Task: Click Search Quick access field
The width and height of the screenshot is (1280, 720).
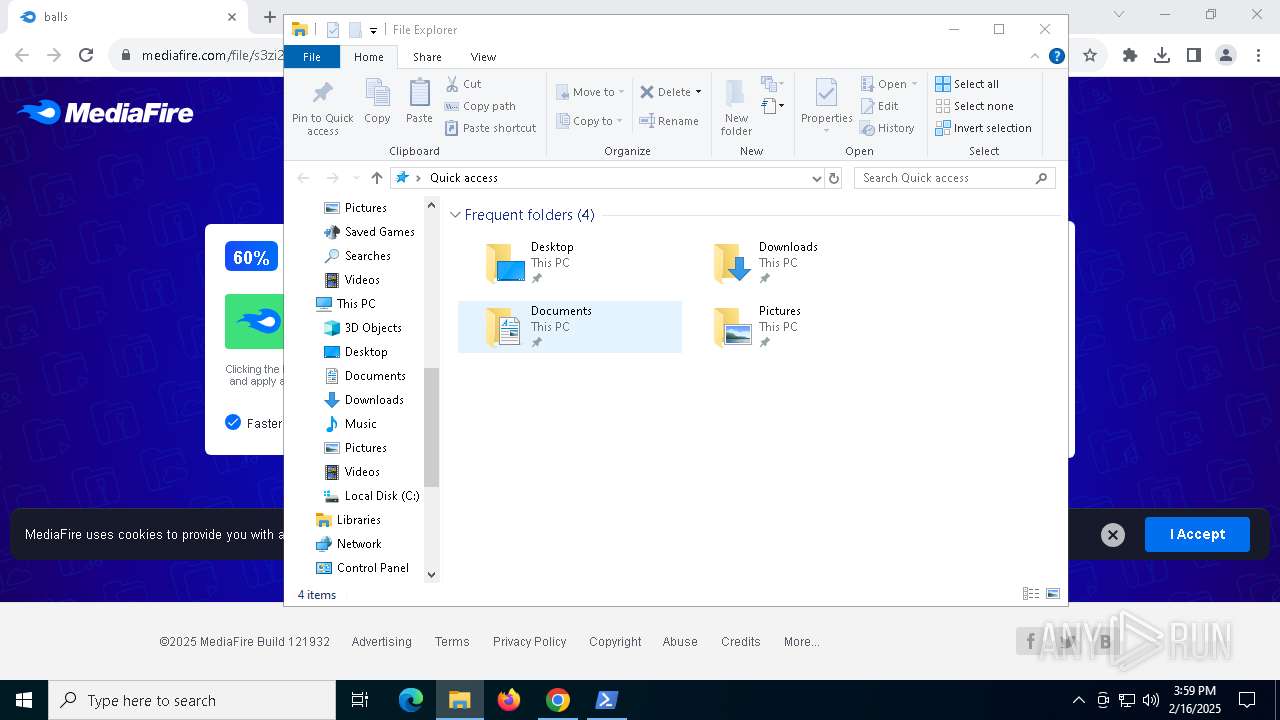Action: tap(954, 178)
